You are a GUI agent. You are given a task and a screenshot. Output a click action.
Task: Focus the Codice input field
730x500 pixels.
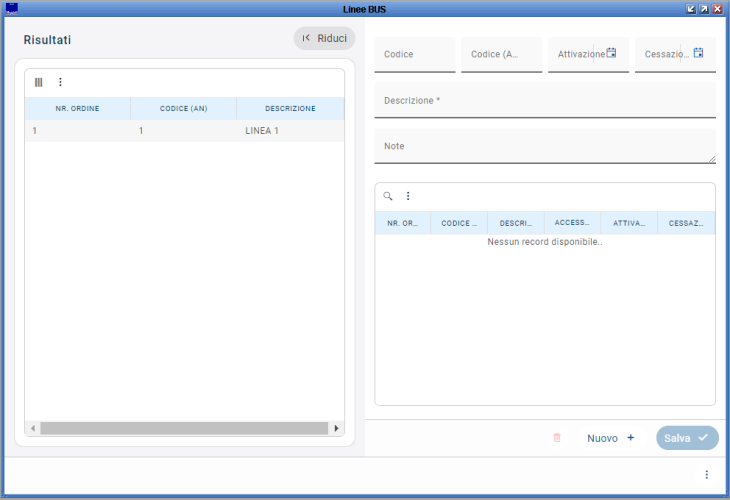pos(414,55)
